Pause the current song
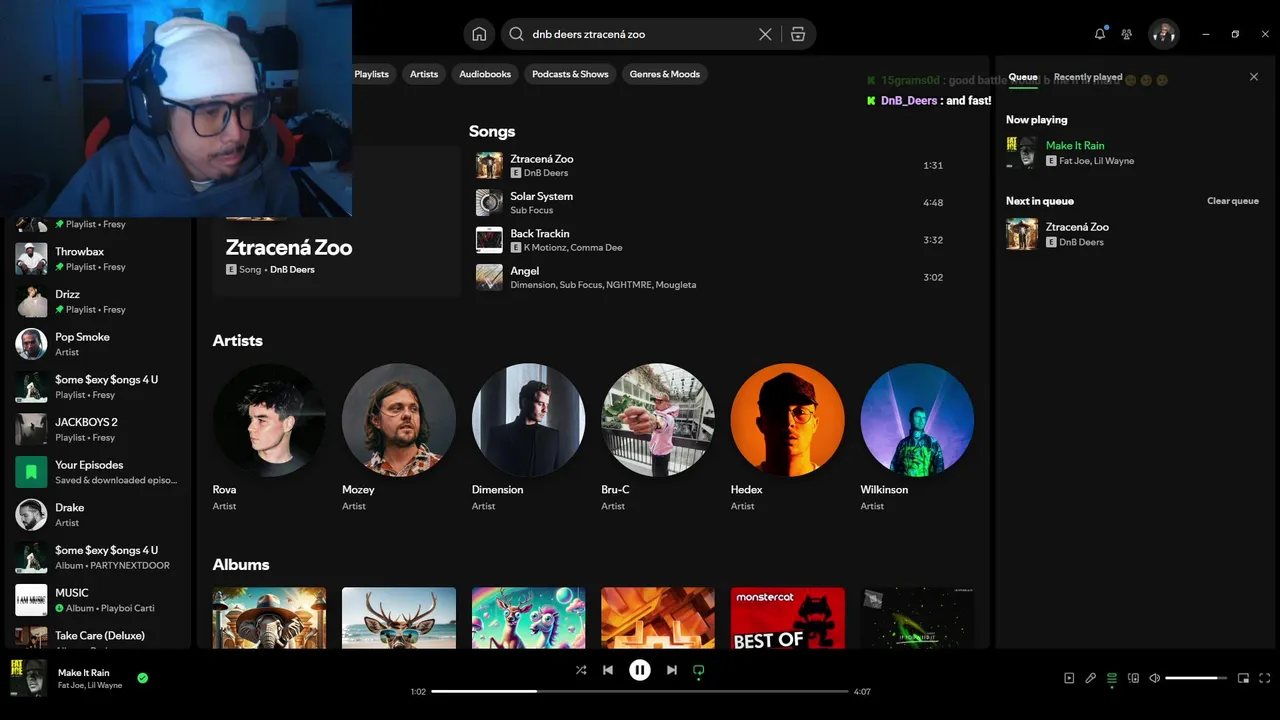 [640, 670]
